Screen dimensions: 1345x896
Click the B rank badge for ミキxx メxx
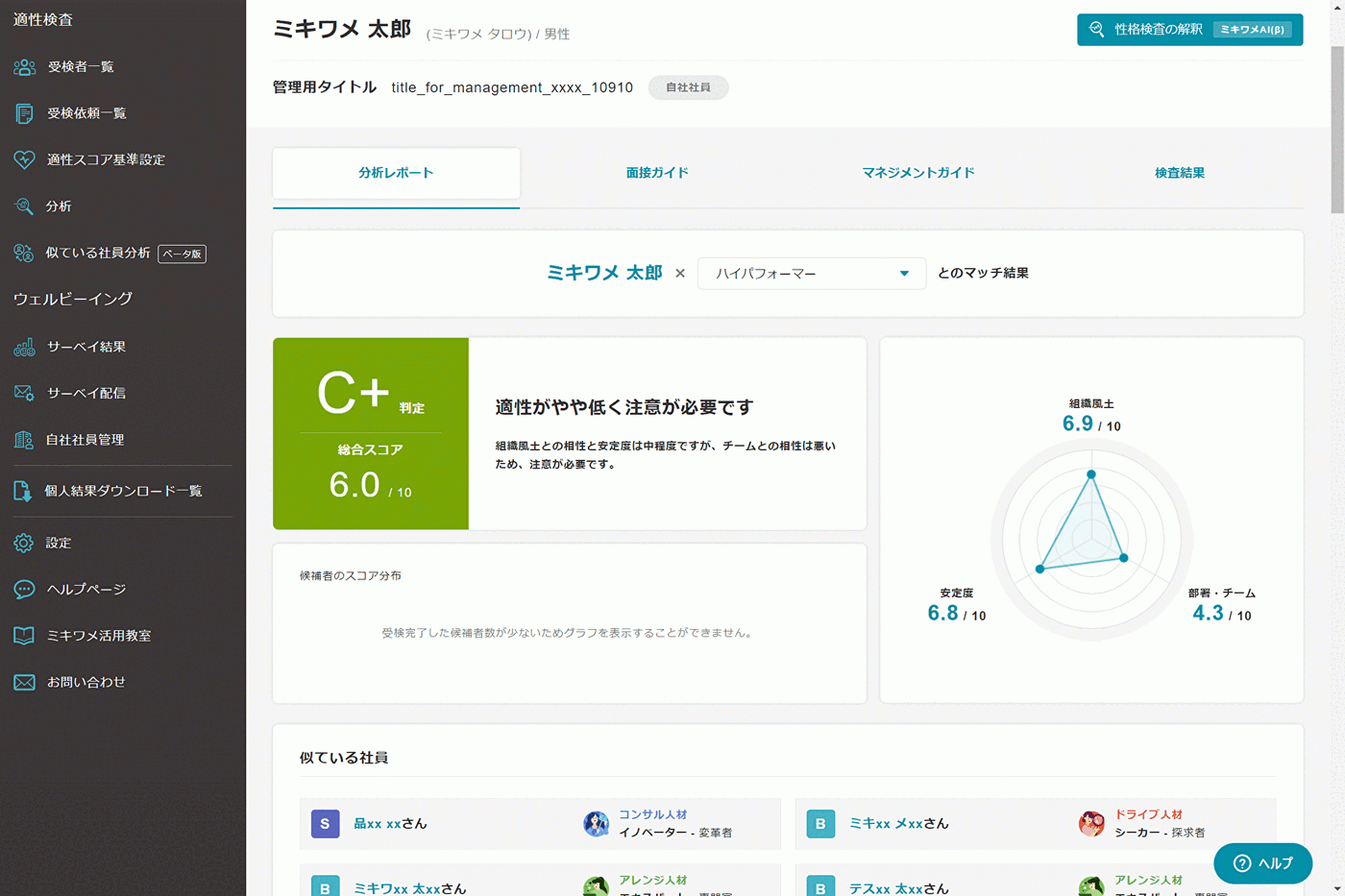820,824
